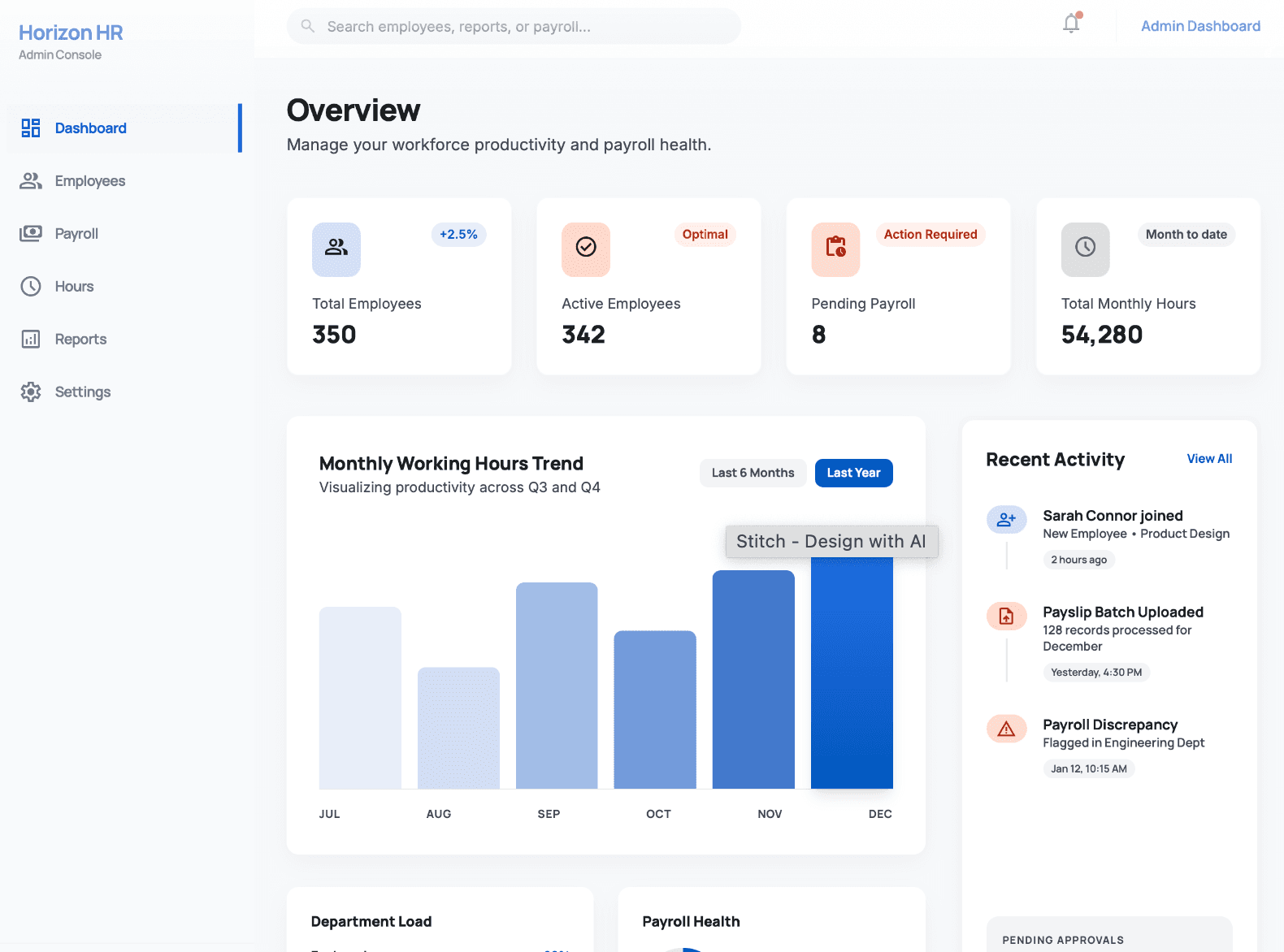Click the Sarah Connor joined person-add icon
The image size is (1284, 952).
click(x=1006, y=519)
